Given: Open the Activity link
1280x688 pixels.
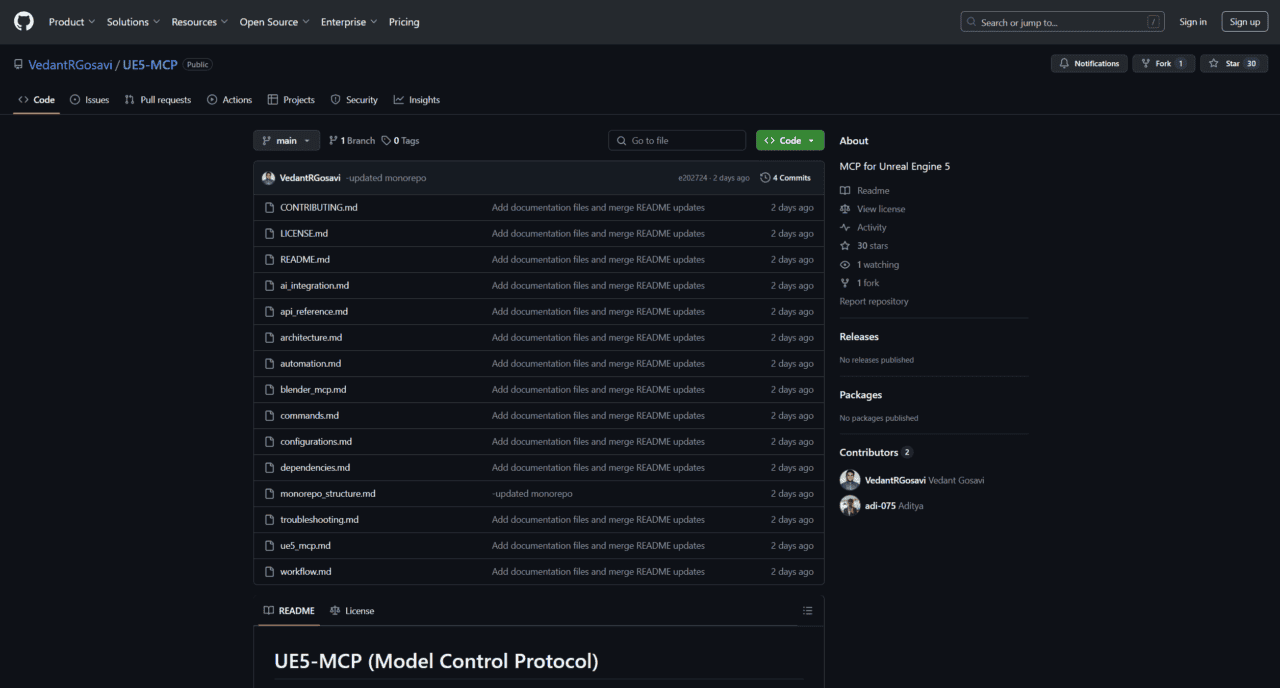Looking at the screenshot, I should tap(863, 227).
